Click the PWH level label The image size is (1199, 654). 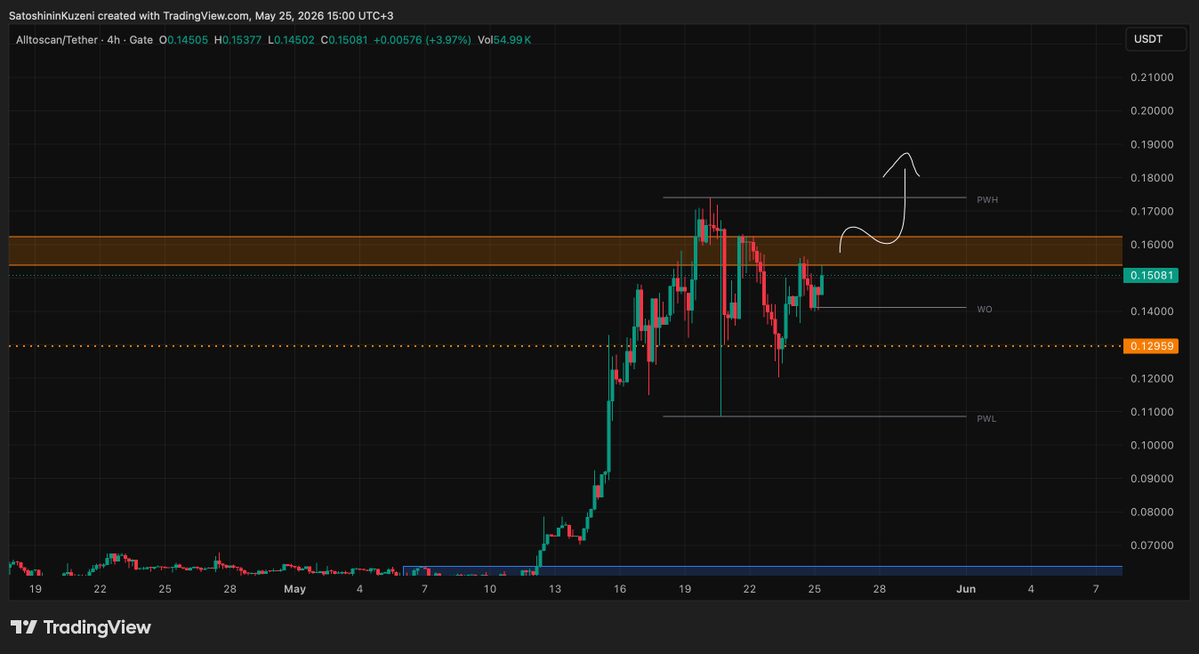(x=987, y=200)
